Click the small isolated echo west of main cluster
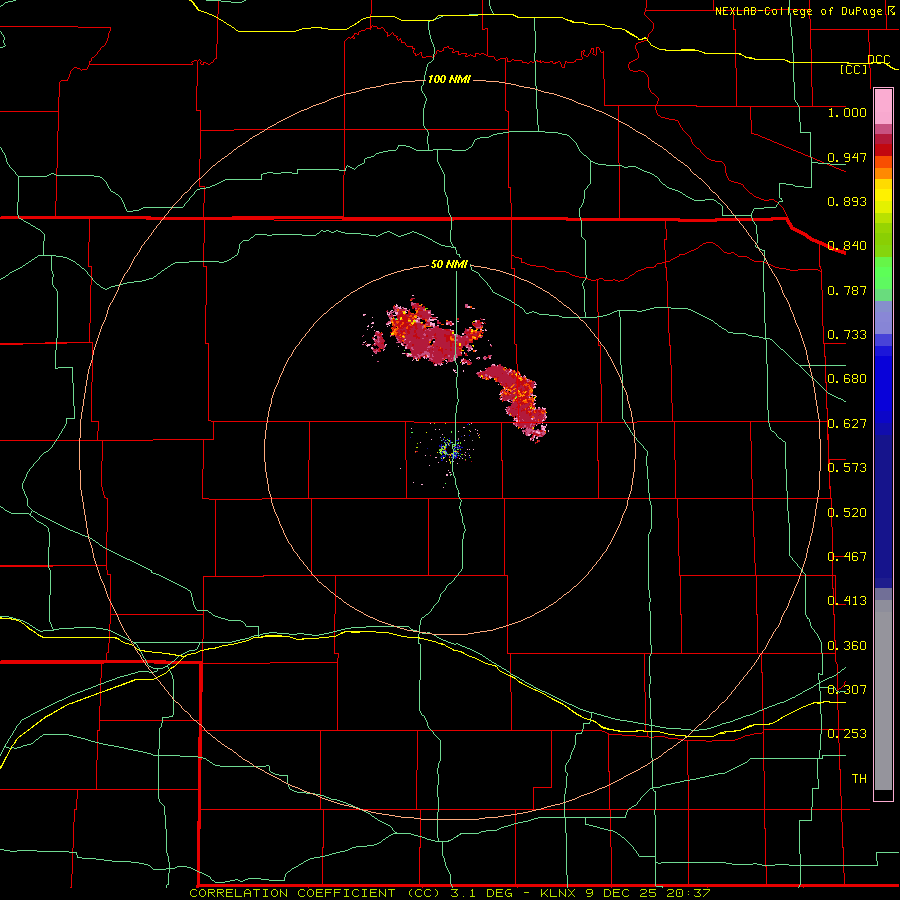 [x=378, y=342]
